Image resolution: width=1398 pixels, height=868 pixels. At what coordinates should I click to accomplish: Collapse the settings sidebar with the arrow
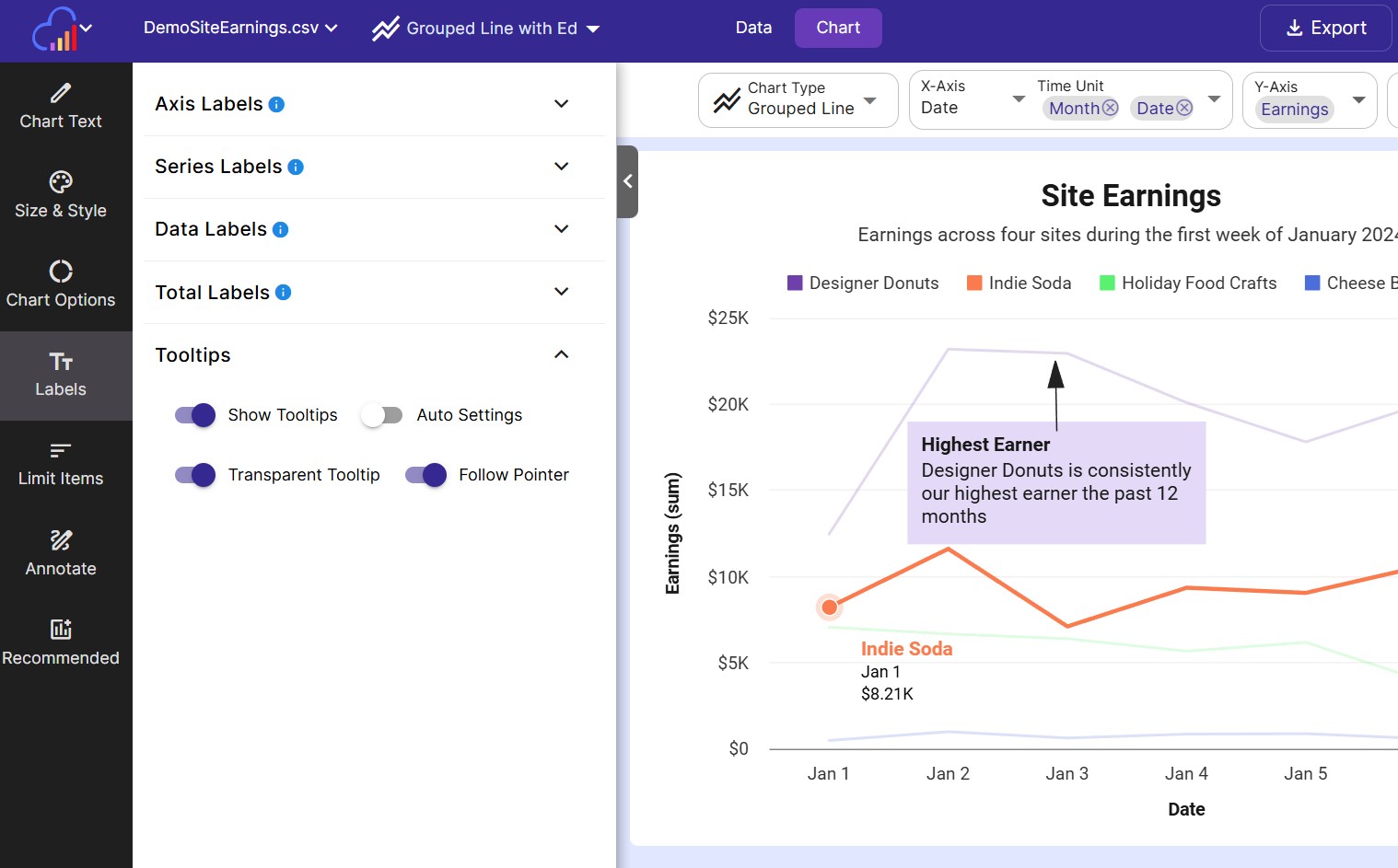[627, 181]
